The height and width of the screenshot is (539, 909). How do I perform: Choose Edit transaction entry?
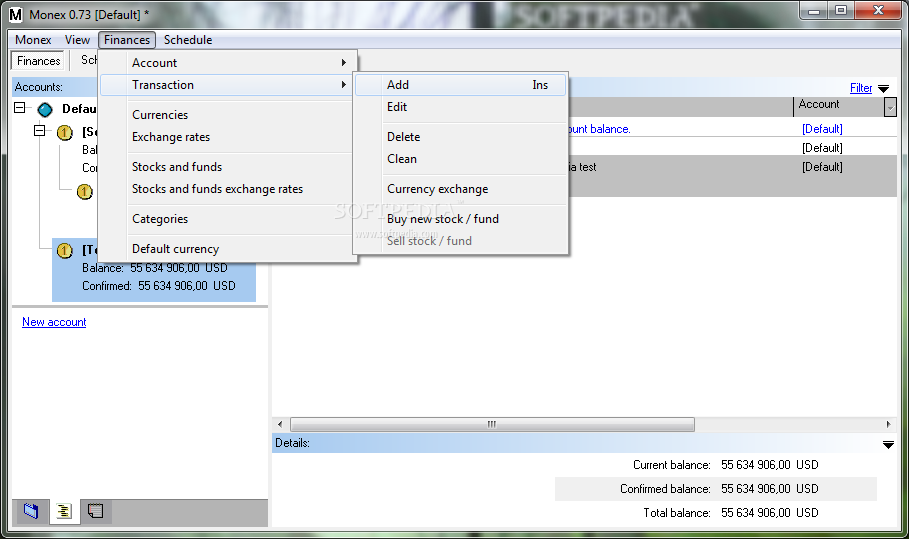pos(460,107)
